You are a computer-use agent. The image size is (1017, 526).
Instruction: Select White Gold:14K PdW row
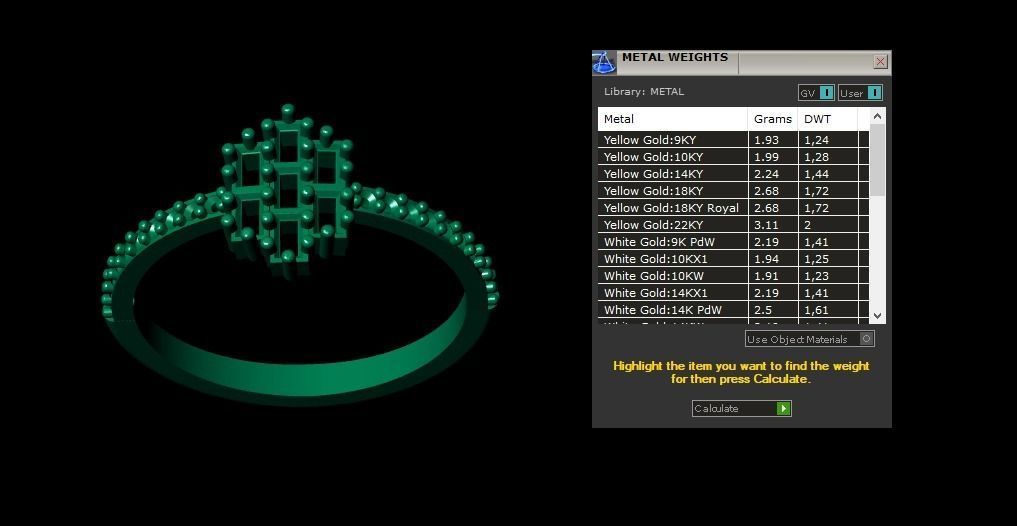click(x=733, y=309)
